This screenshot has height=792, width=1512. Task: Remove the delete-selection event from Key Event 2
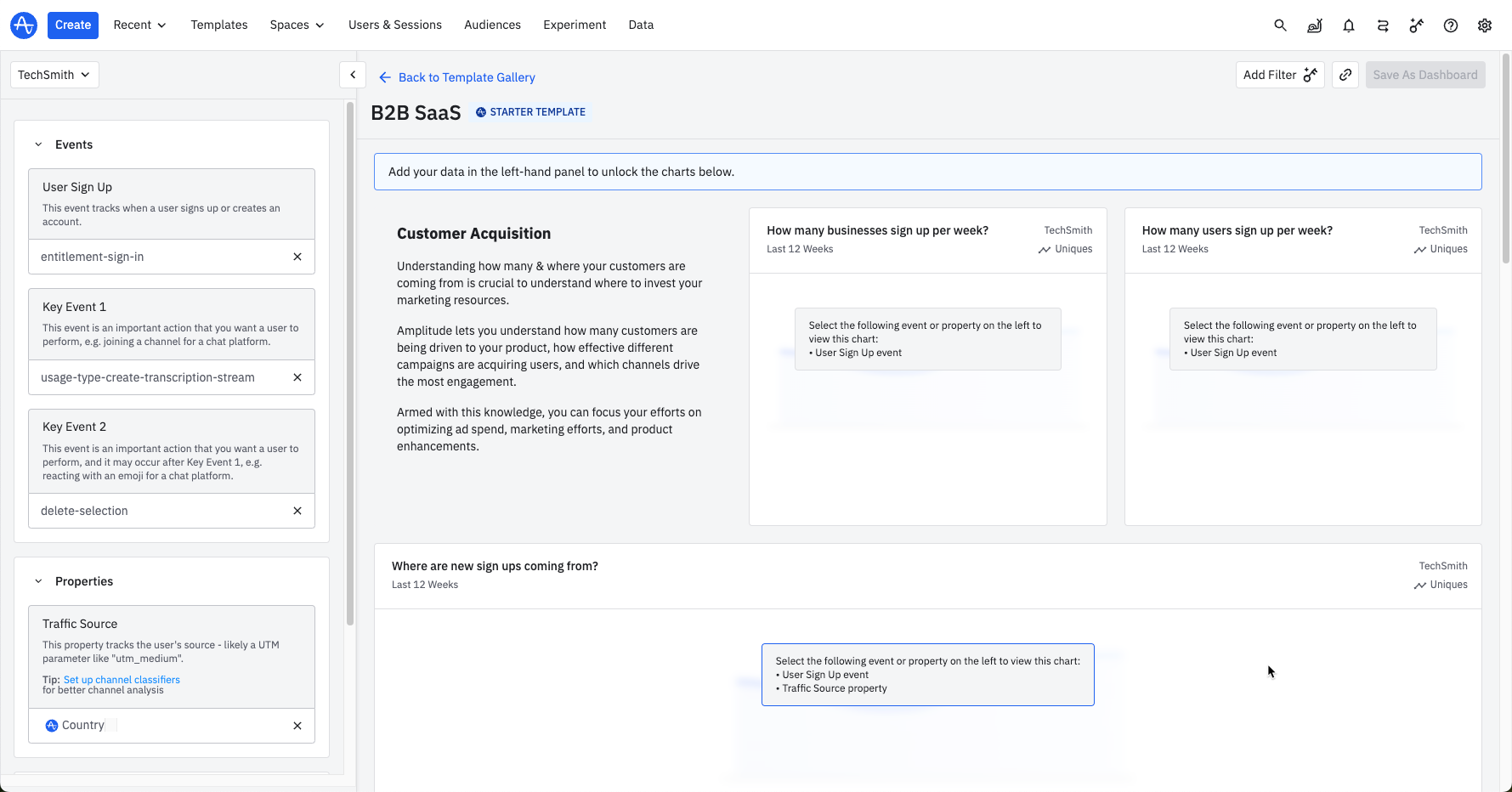tap(297, 511)
